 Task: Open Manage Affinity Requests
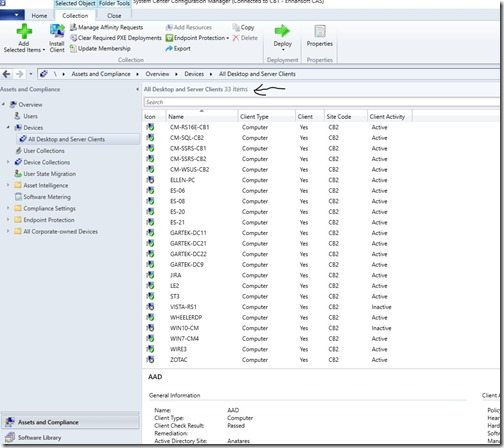tap(106, 27)
